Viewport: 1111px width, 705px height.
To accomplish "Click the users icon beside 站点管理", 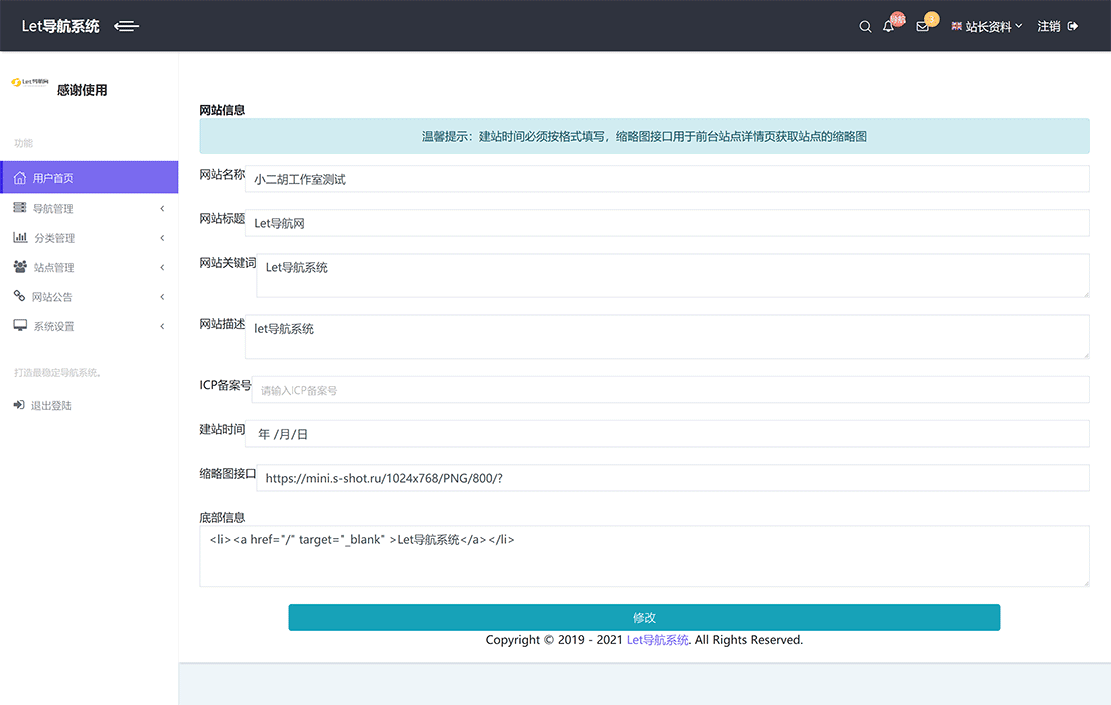I will 21,267.
